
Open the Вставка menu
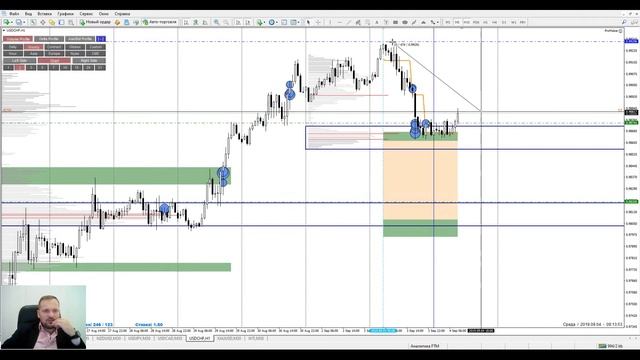click(44, 14)
